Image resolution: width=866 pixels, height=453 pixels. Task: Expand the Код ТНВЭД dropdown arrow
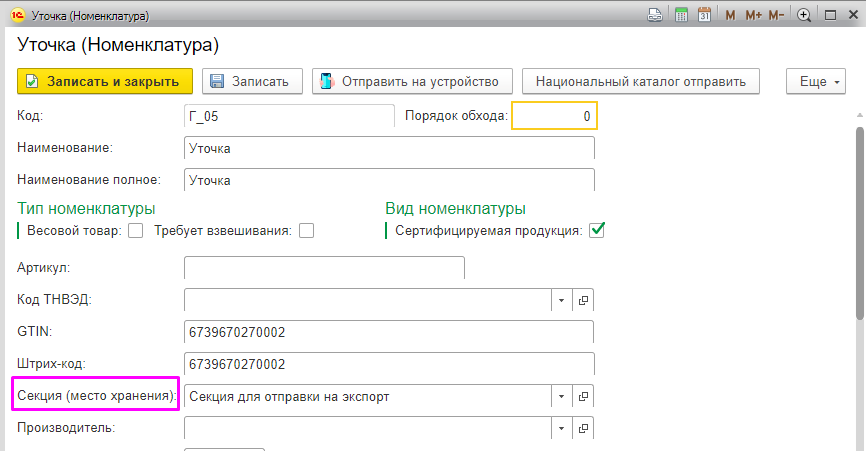(x=562, y=301)
